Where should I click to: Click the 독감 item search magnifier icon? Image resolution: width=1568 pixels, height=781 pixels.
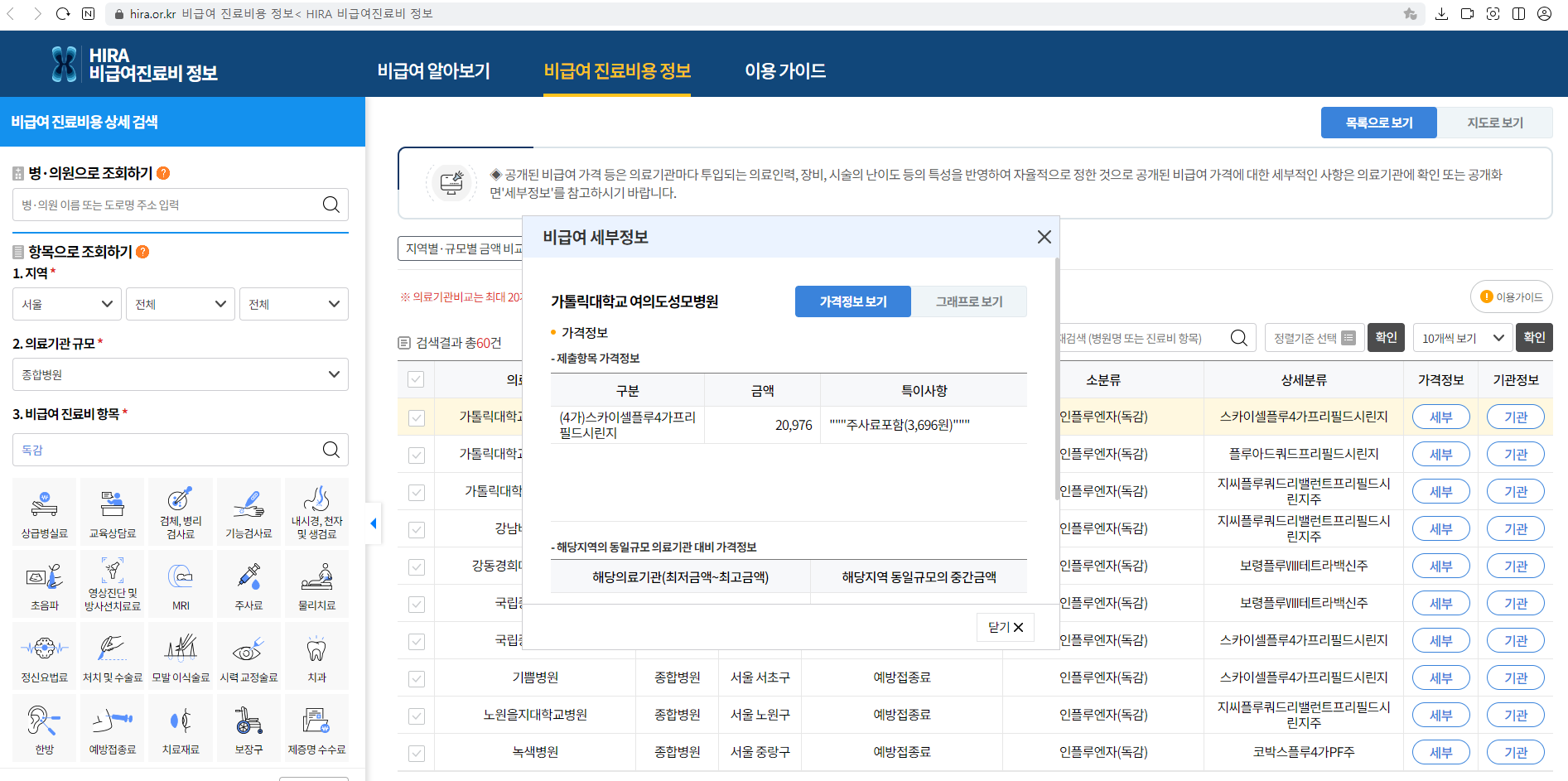(330, 450)
